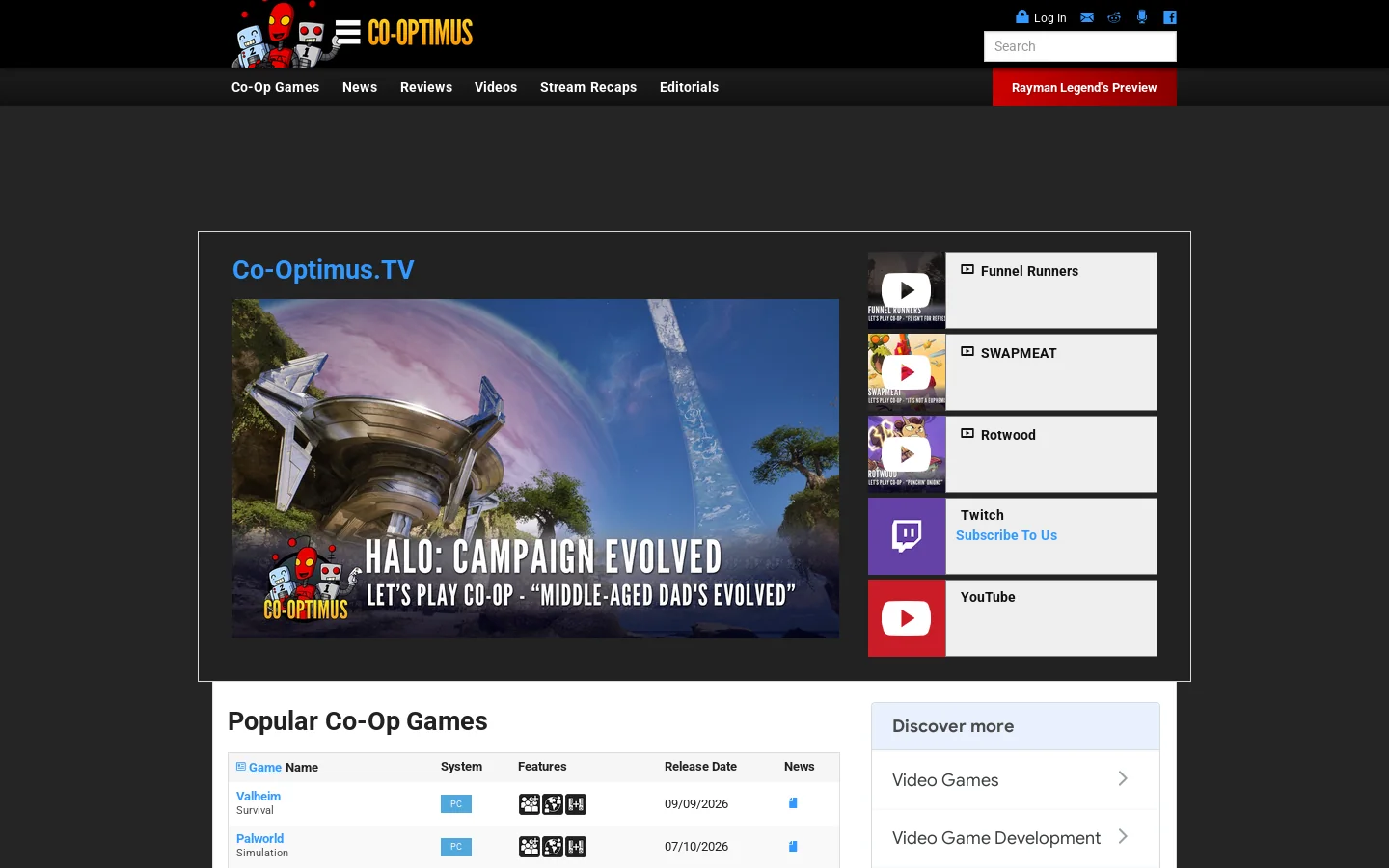1389x868 pixels.
Task: Click the PC system badge for Valheim
Action: (456, 804)
